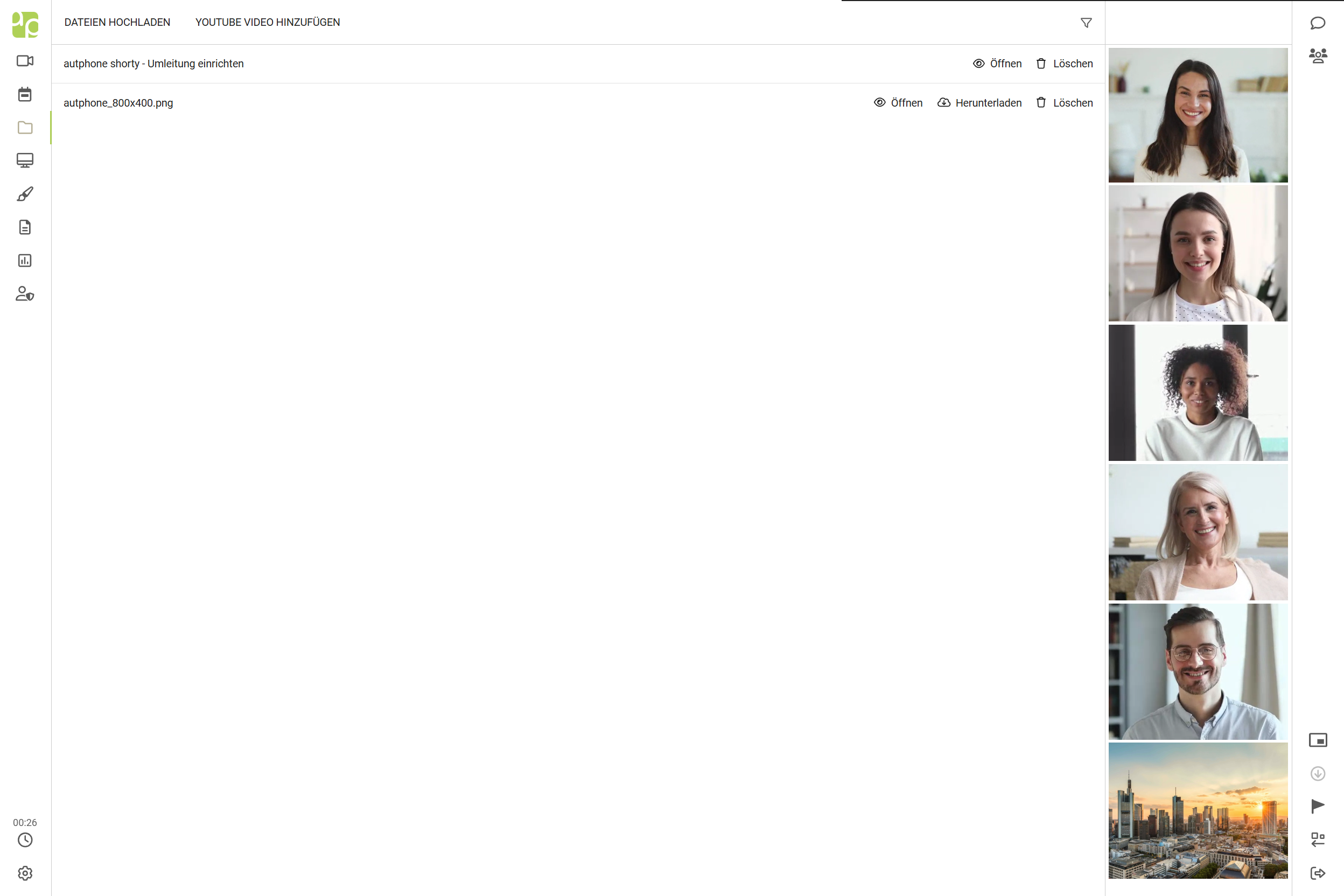This screenshot has width=1344, height=896.
Task: Delete autphone shorty video with Löschen
Action: click(1064, 64)
